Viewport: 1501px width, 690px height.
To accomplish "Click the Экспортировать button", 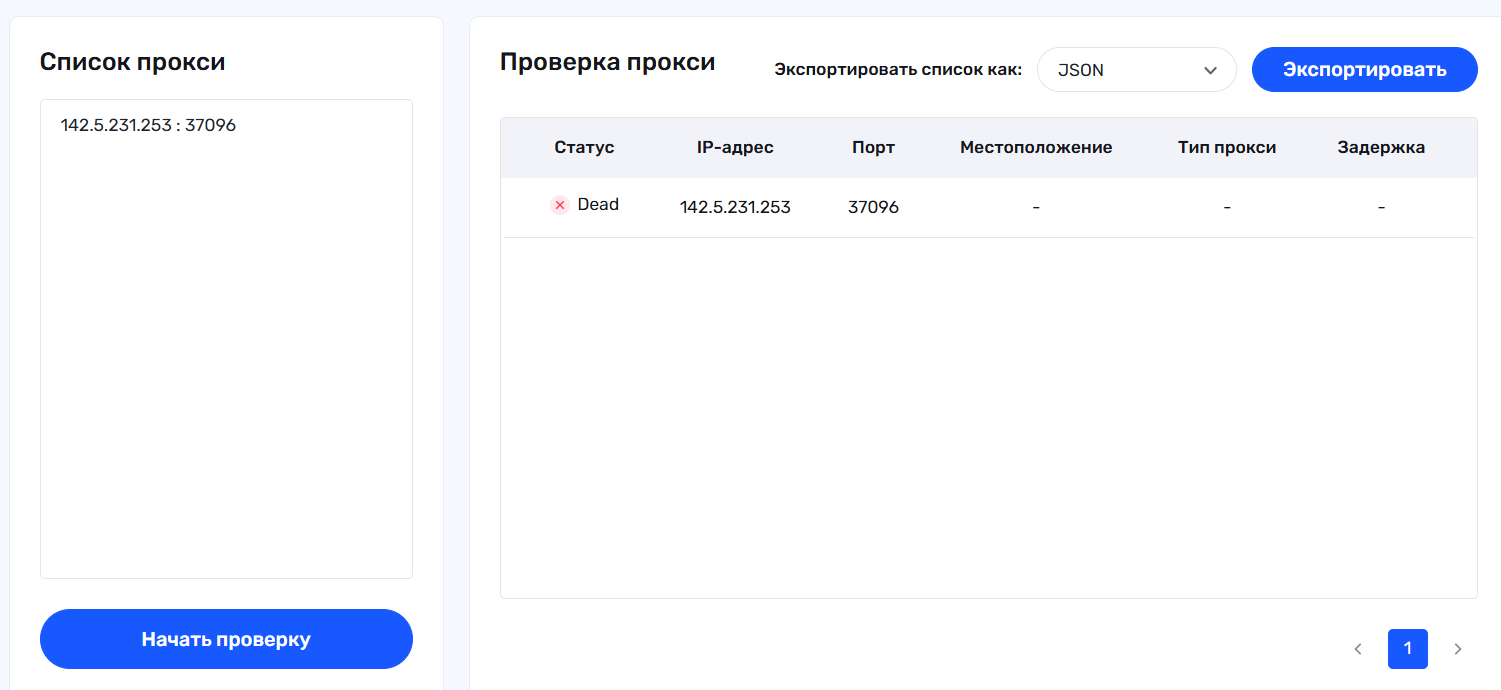I will [1364, 70].
